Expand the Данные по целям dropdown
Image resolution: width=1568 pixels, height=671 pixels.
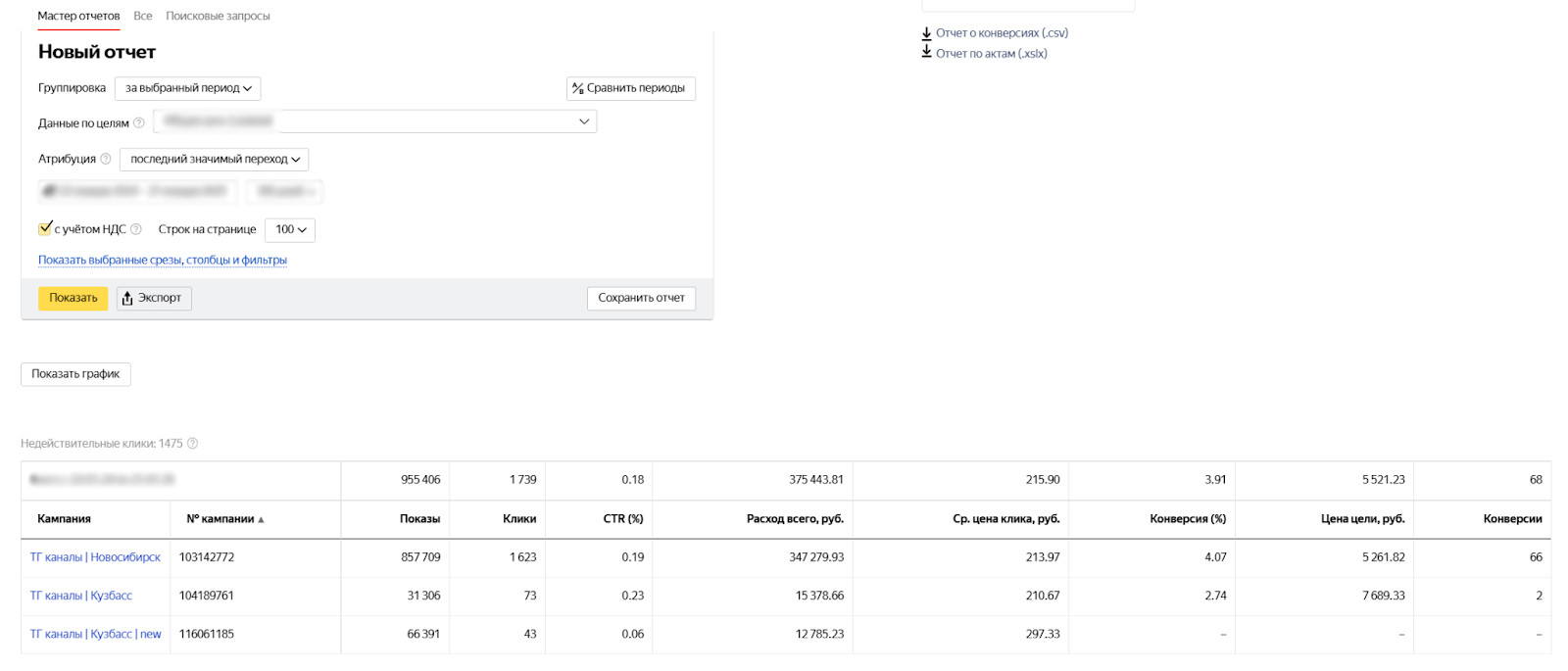pyautogui.click(x=583, y=121)
